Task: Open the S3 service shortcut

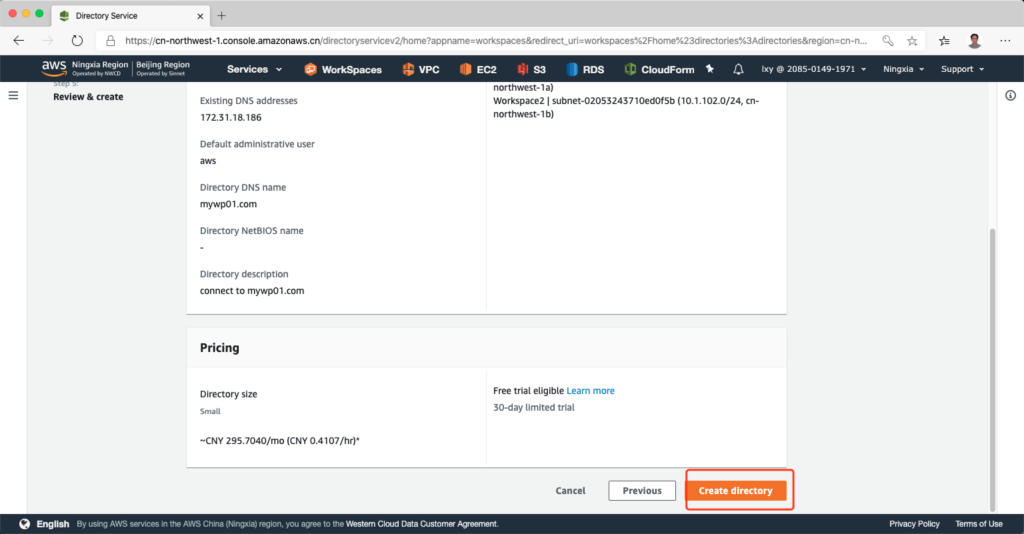Action: [x=531, y=69]
